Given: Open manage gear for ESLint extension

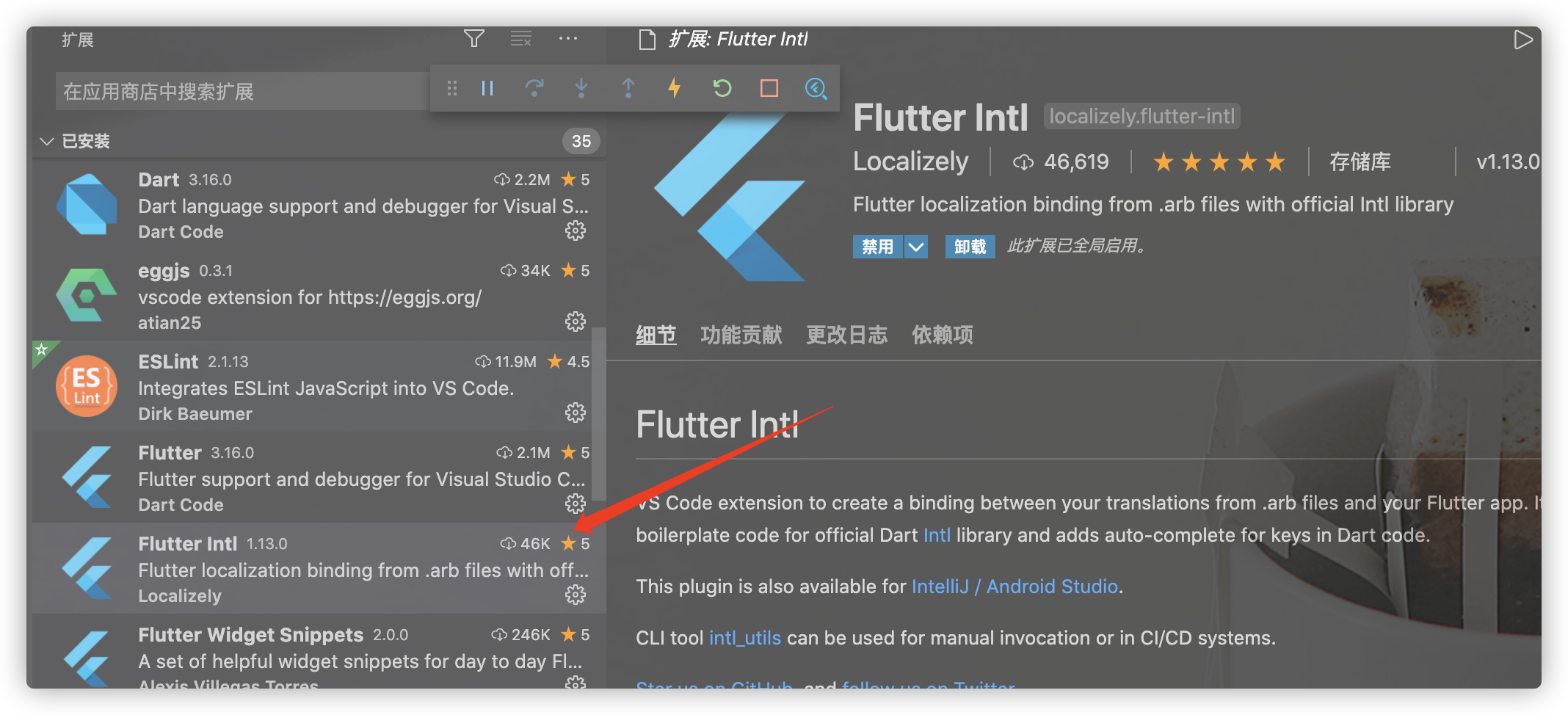Looking at the screenshot, I should coord(576,413).
